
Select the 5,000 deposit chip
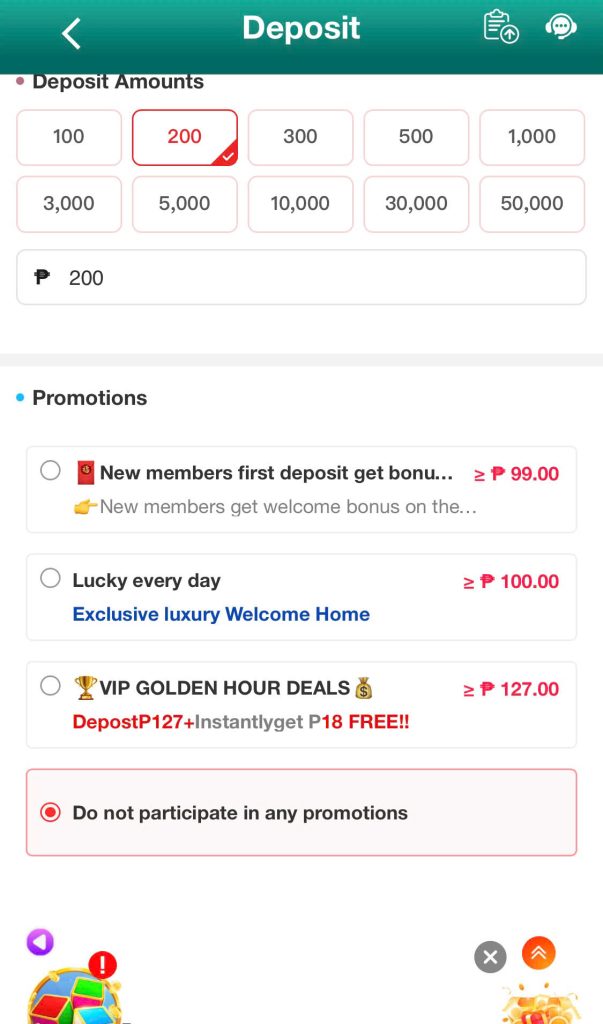184,204
